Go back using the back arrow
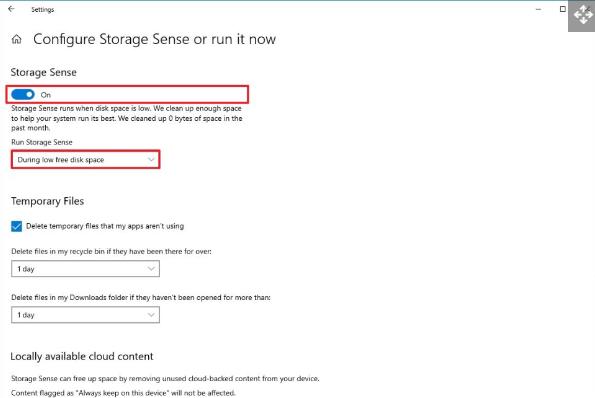Viewport: 595px width, 398px height. point(11,9)
